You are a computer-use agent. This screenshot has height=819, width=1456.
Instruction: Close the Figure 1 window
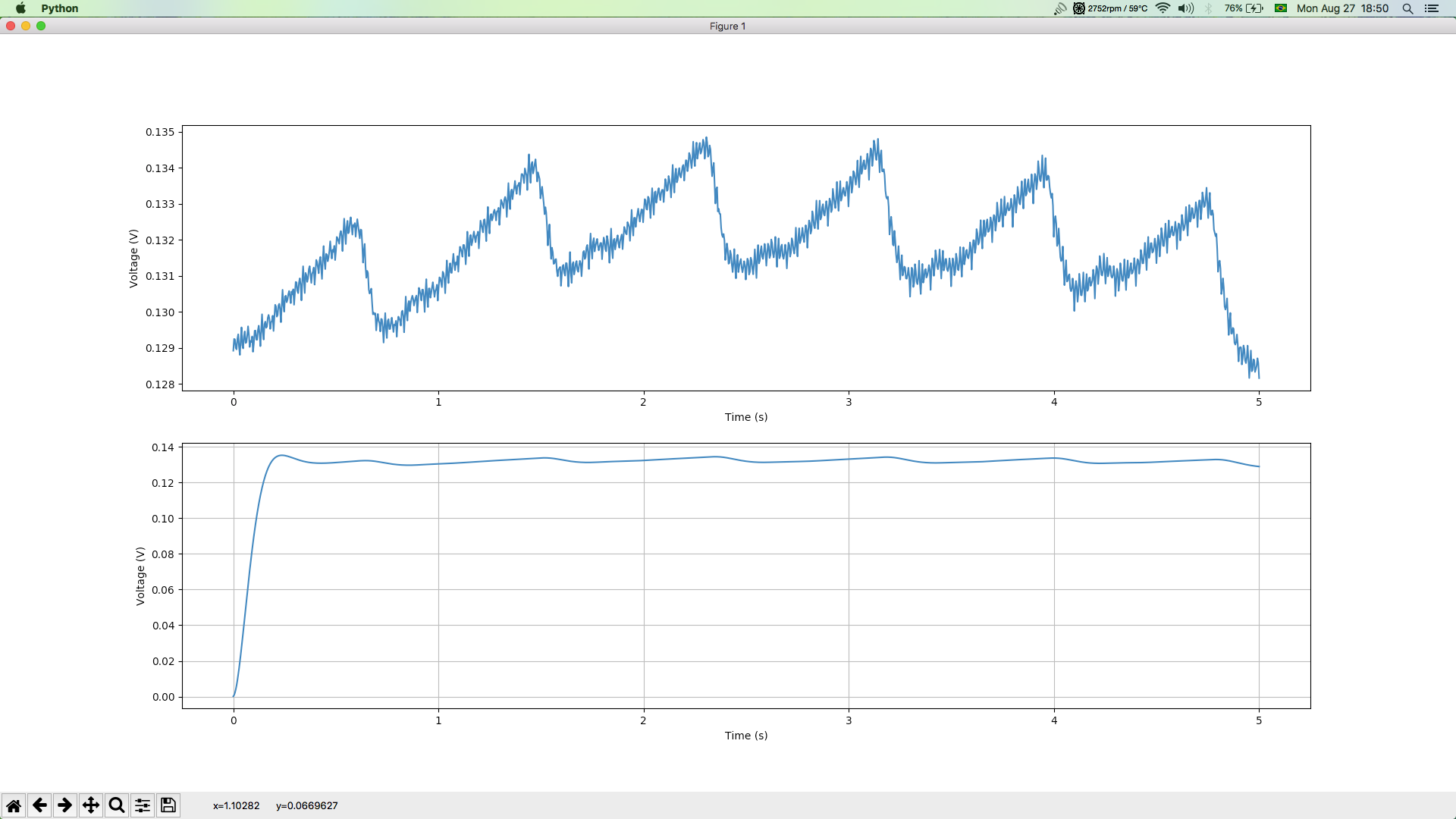[11, 26]
